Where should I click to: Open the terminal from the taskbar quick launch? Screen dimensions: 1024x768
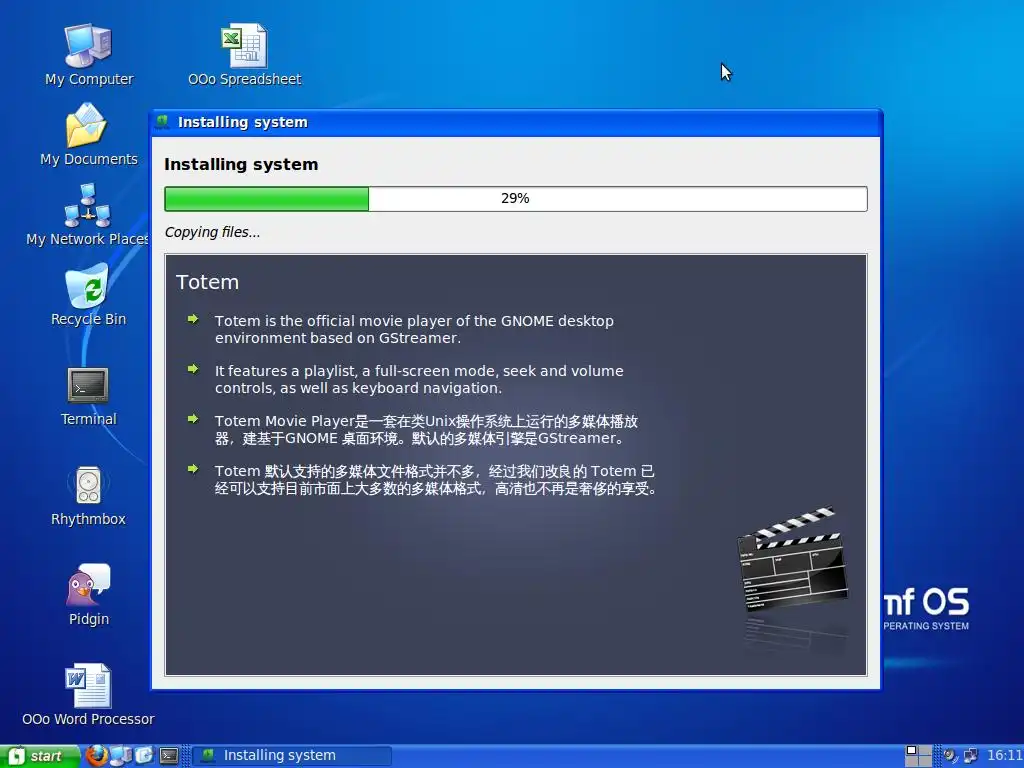[x=169, y=756]
